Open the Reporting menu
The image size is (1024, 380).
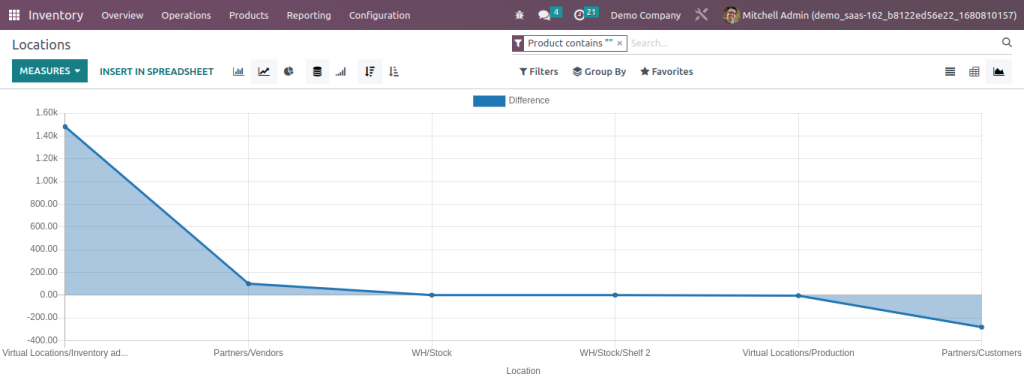[309, 15]
